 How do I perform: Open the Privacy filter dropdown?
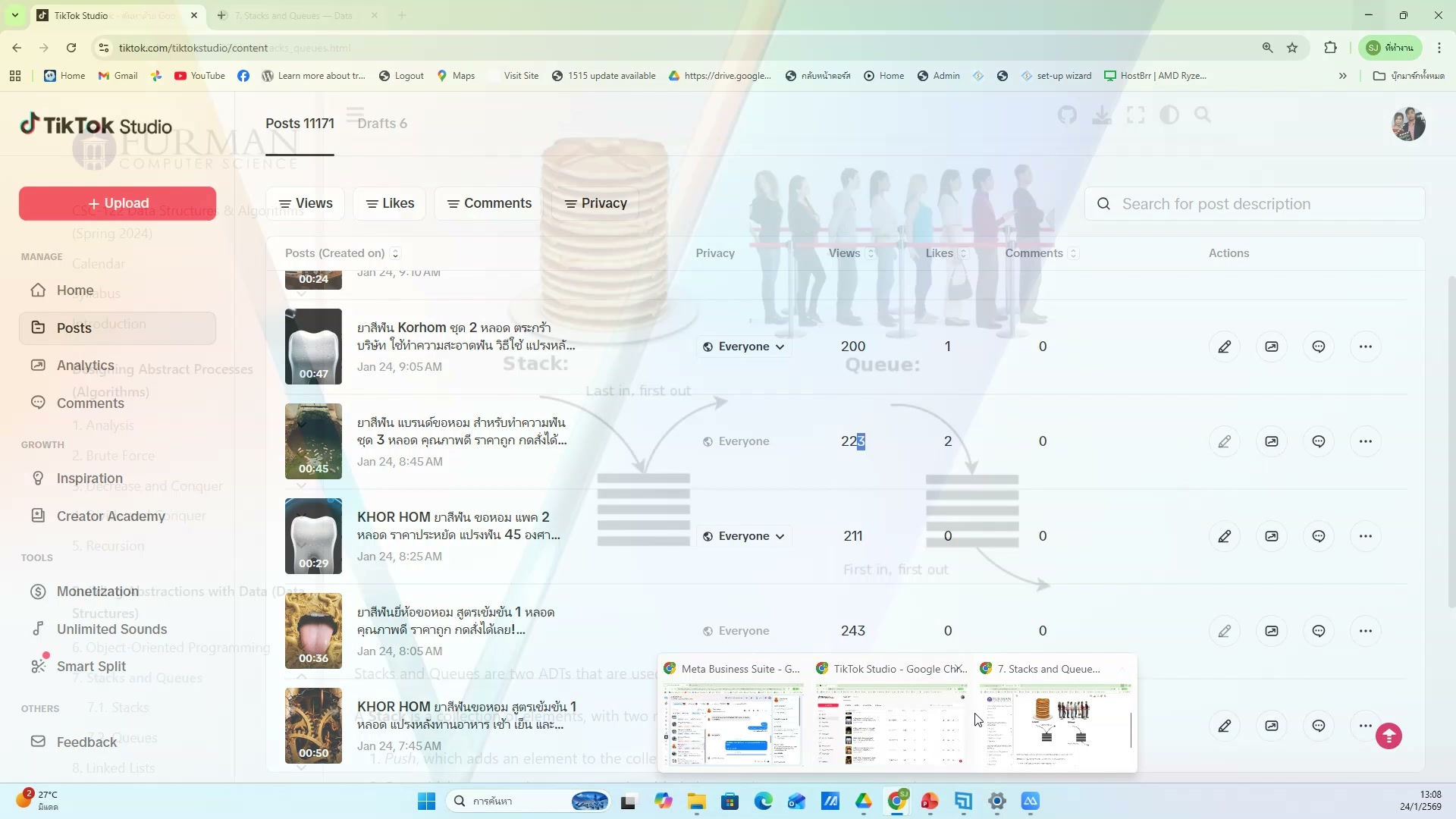click(596, 203)
